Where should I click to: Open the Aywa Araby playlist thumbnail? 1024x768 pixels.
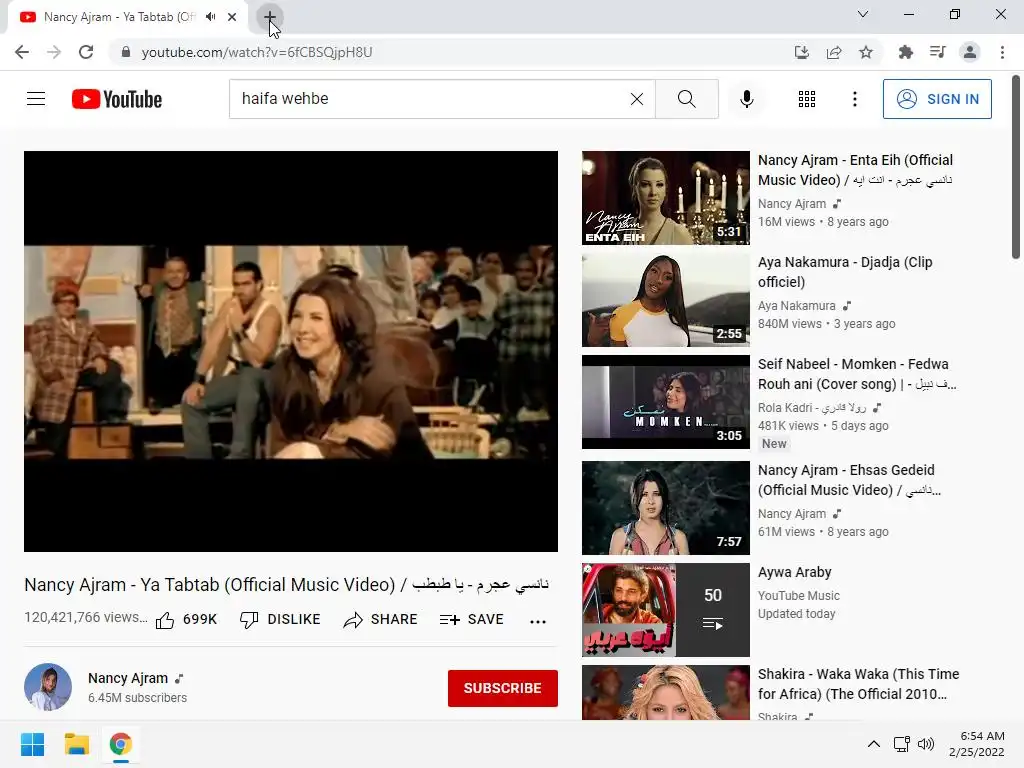[665, 610]
